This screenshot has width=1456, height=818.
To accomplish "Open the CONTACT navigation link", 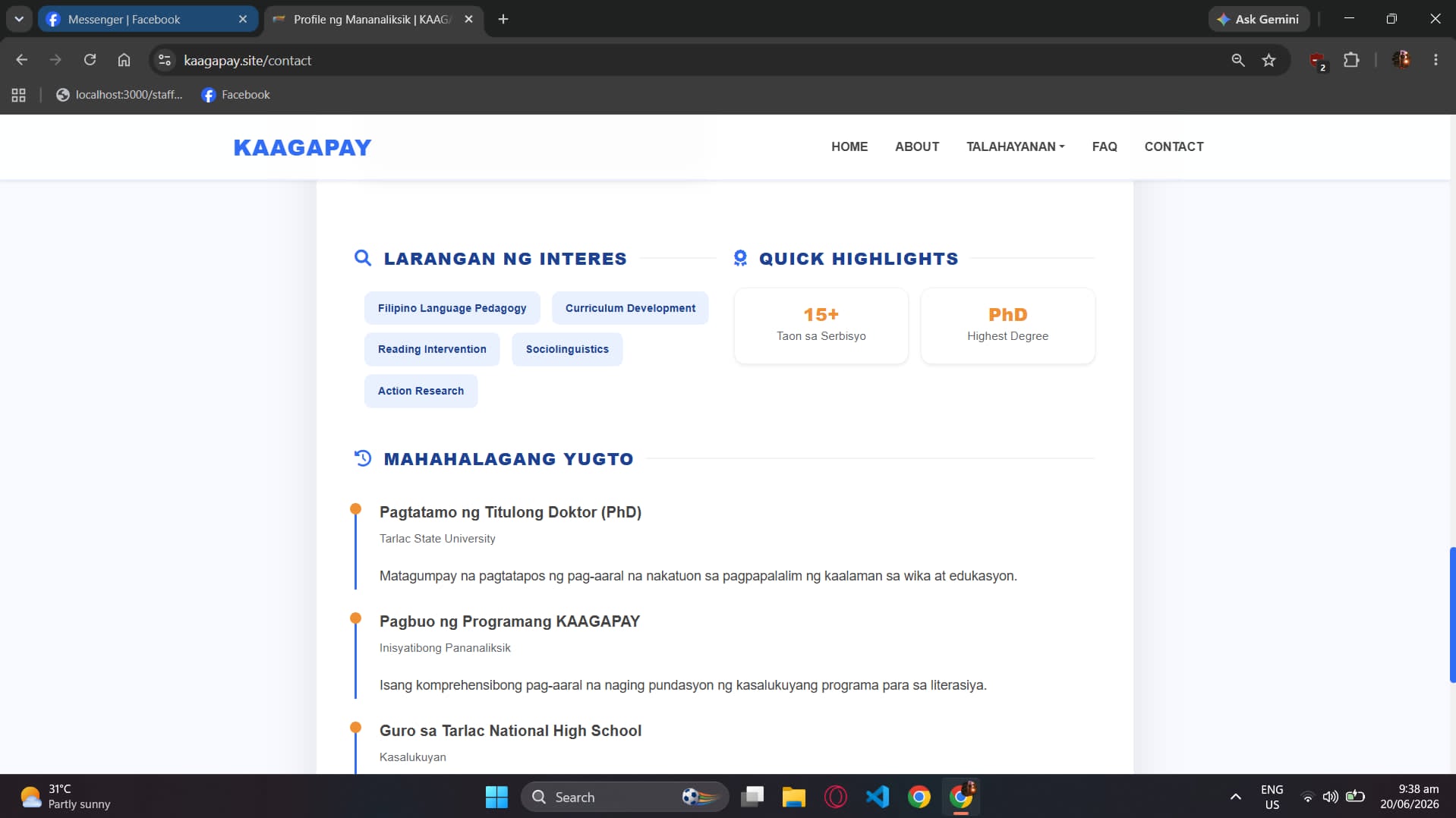I will 1174,146.
